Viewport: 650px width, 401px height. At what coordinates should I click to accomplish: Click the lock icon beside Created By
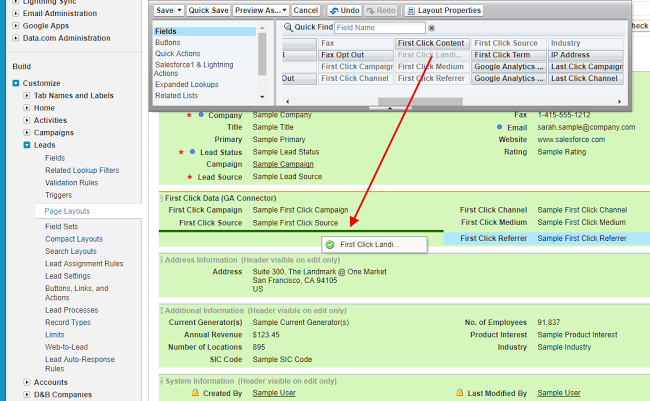click(x=195, y=393)
